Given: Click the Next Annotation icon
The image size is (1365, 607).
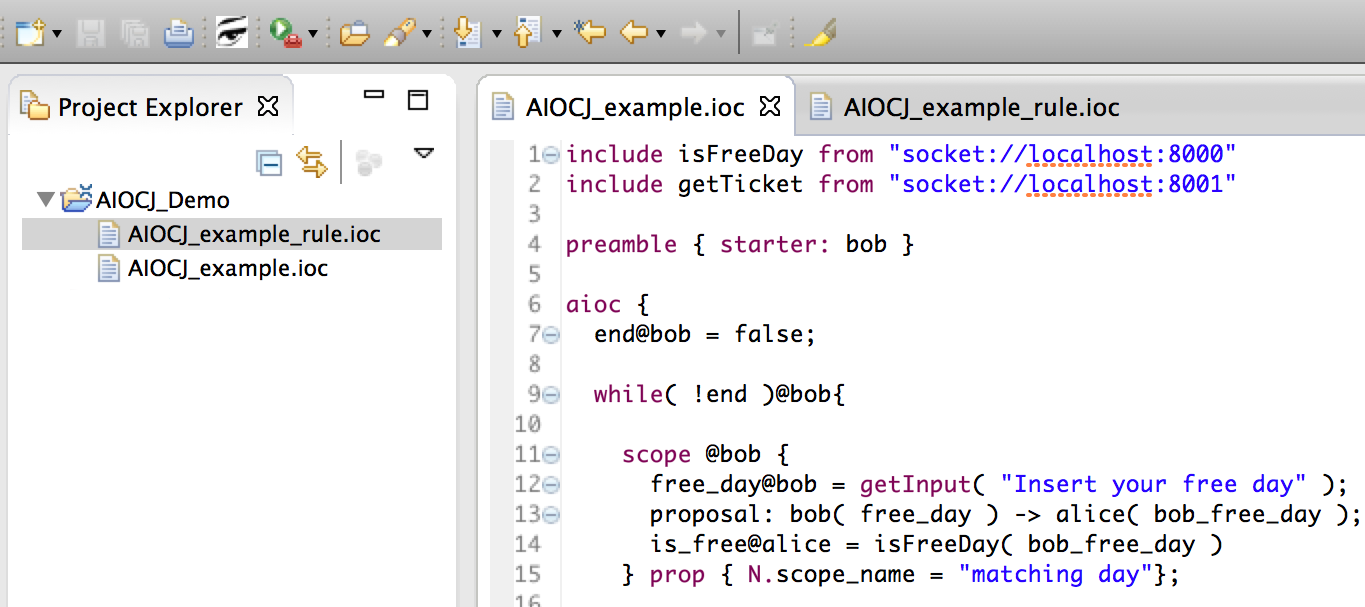Looking at the screenshot, I should (x=467, y=33).
